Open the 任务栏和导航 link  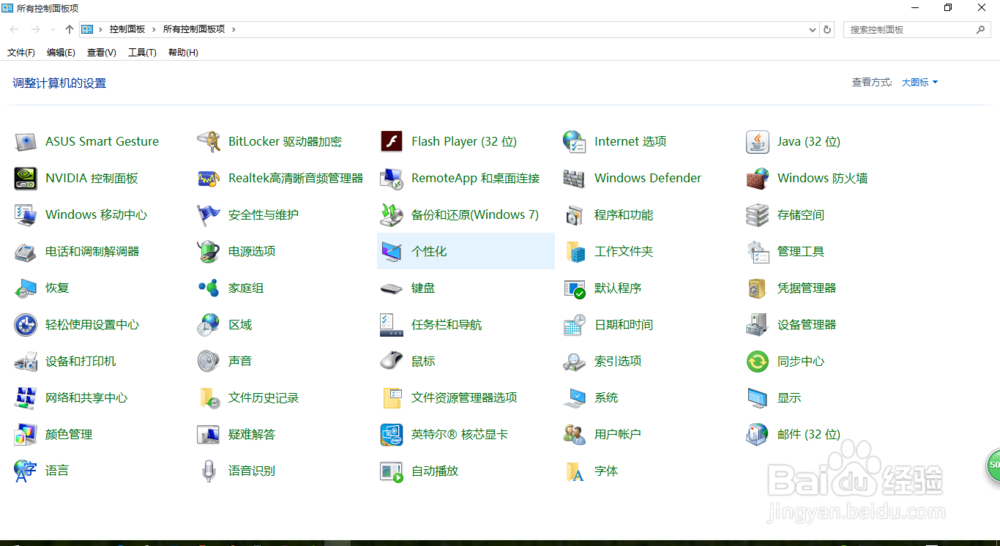[x=446, y=325]
